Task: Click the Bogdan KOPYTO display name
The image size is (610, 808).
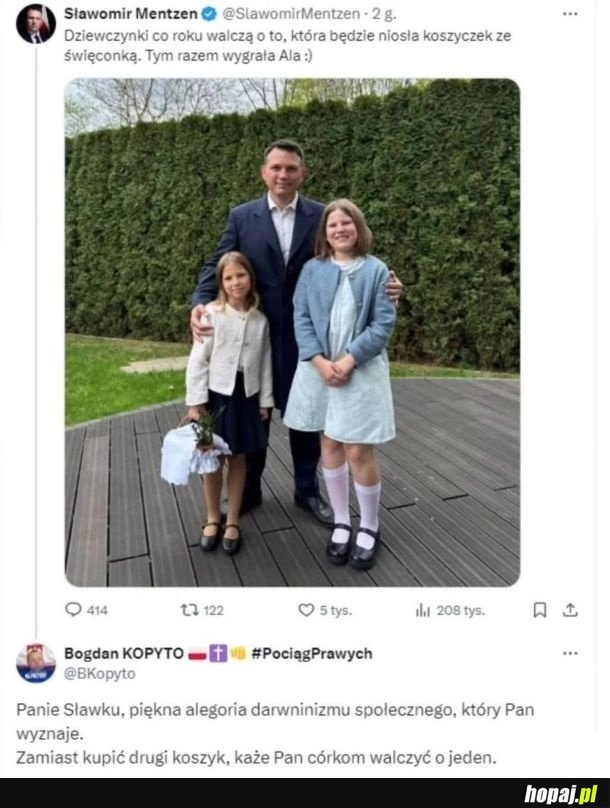Action: 124,653
